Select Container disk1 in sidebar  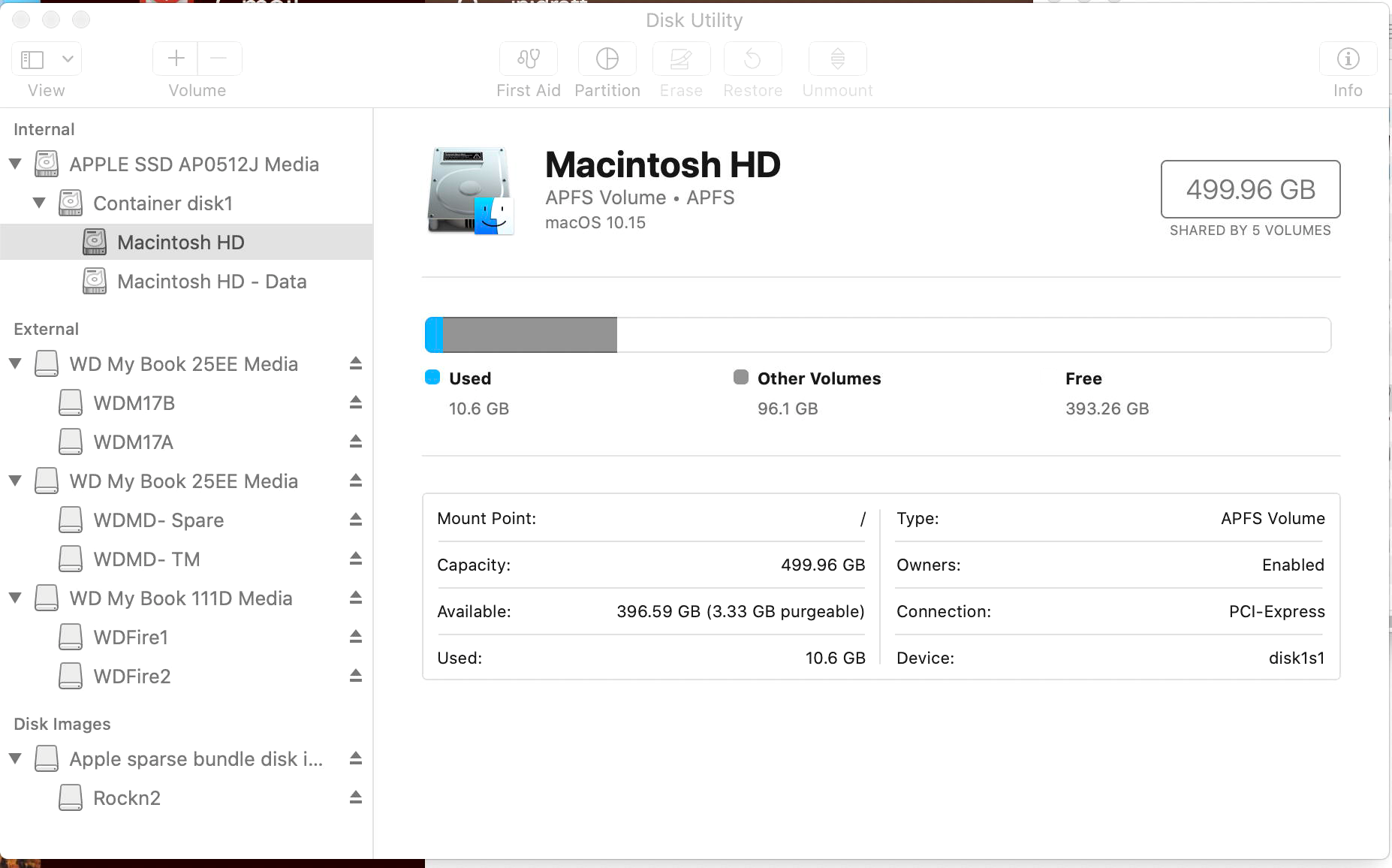(x=186, y=203)
